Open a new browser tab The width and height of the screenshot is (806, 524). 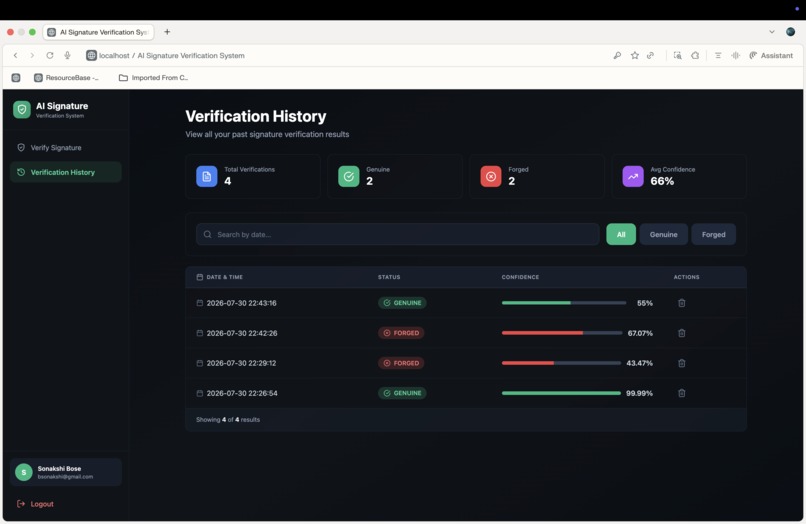[x=167, y=32]
